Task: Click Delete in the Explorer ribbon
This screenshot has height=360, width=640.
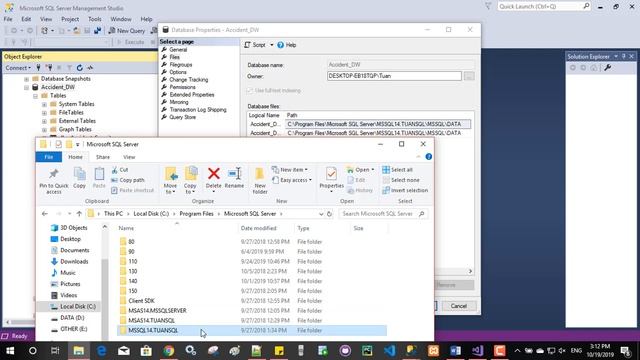Action: pyautogui.click(x=213, y=178)
